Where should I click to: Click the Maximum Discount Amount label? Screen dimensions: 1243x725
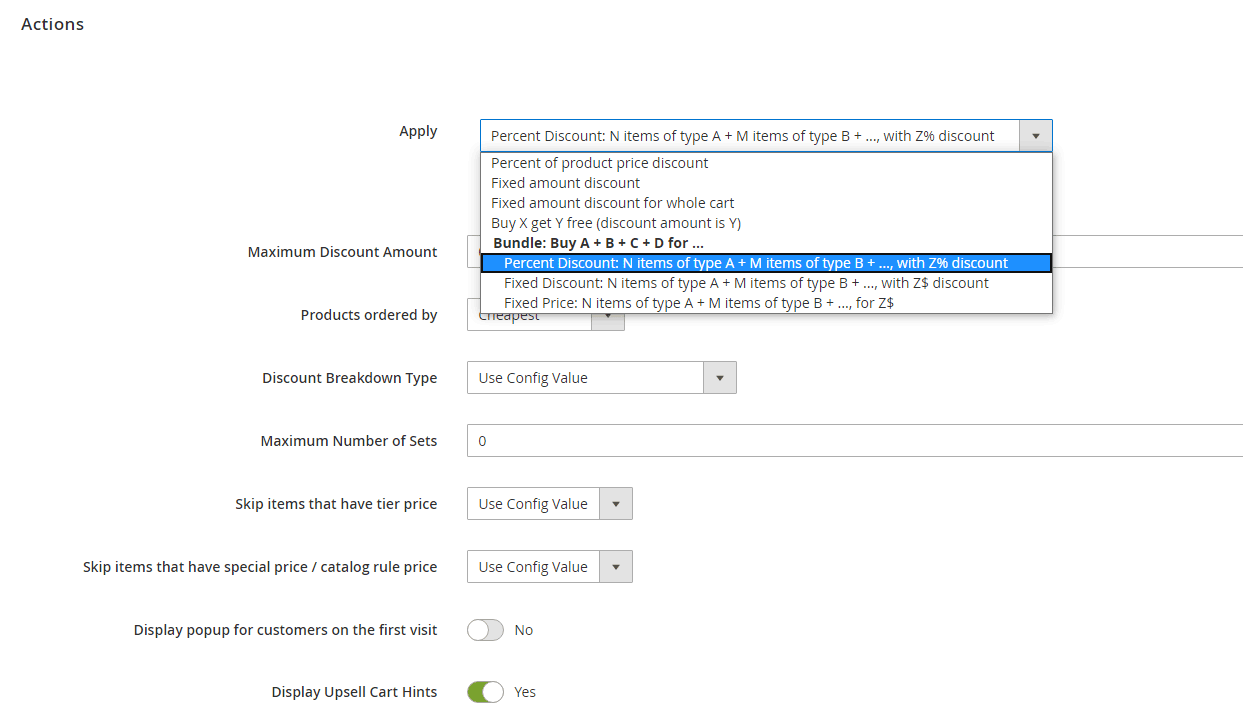coord(342,252)
